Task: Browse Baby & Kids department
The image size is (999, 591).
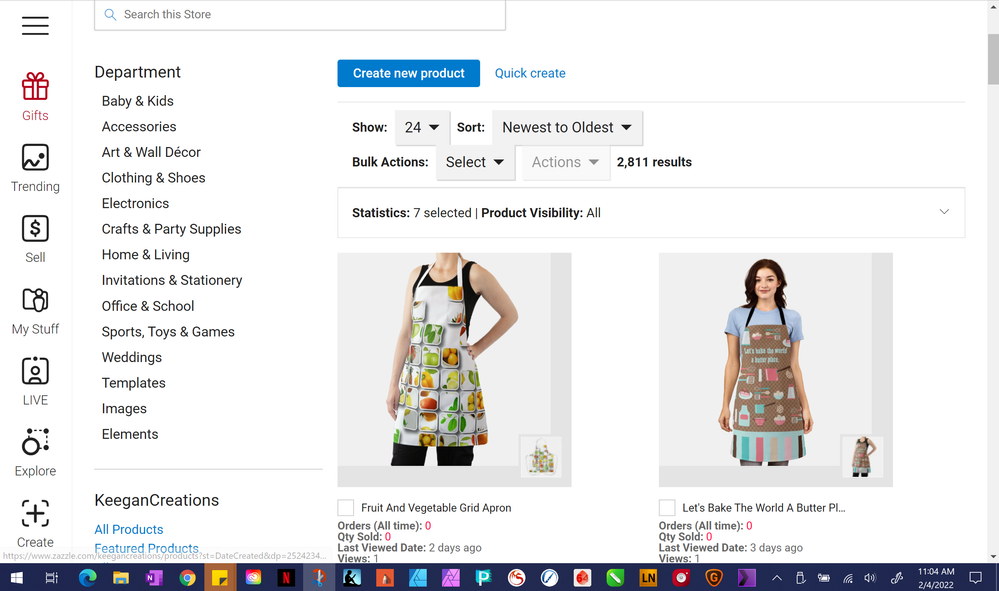Action: (x=138, y=101)
